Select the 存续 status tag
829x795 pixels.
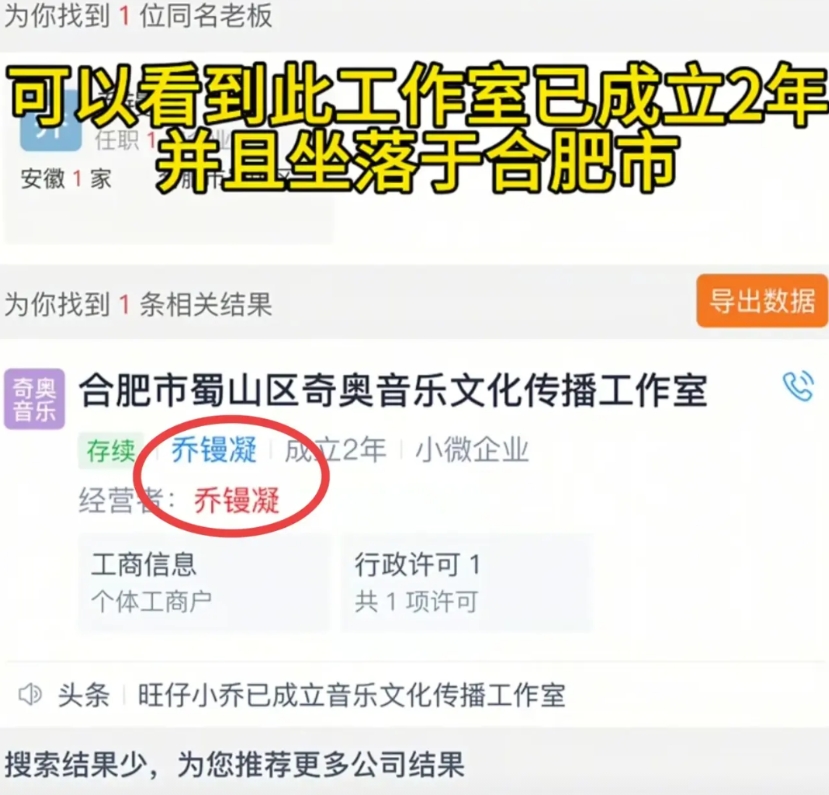tap(111, 451)
